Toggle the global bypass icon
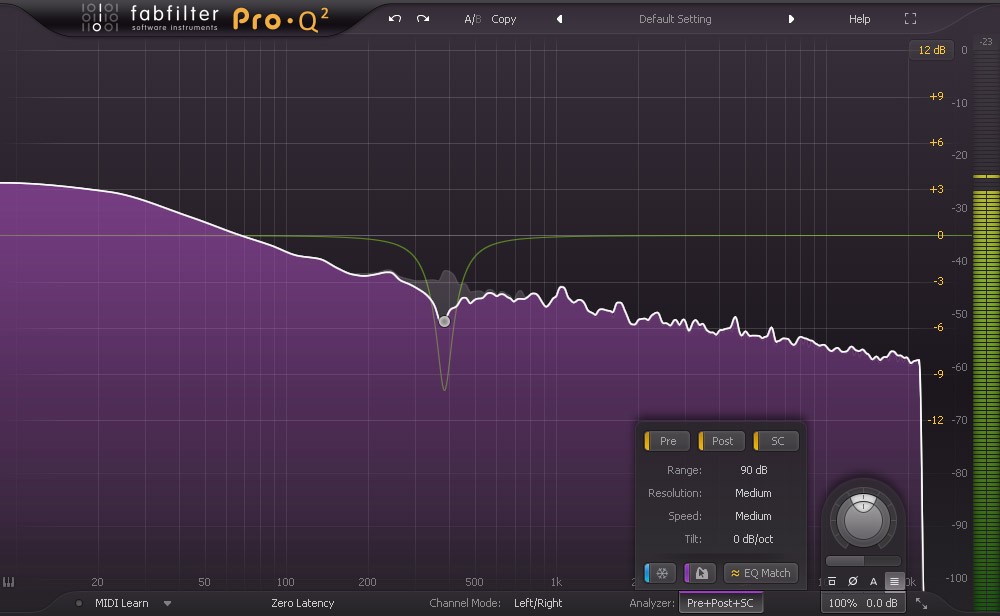 (x=832, y=581)
